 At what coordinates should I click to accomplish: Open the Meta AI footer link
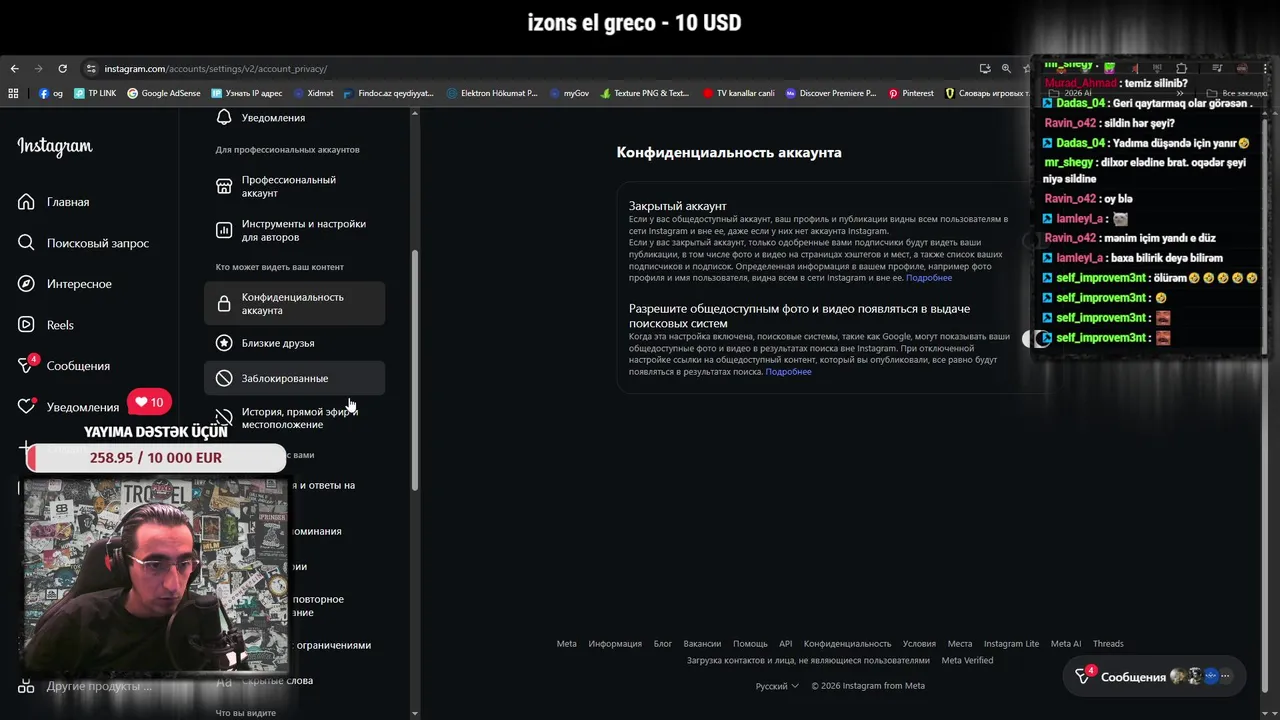click(1066, 644)
